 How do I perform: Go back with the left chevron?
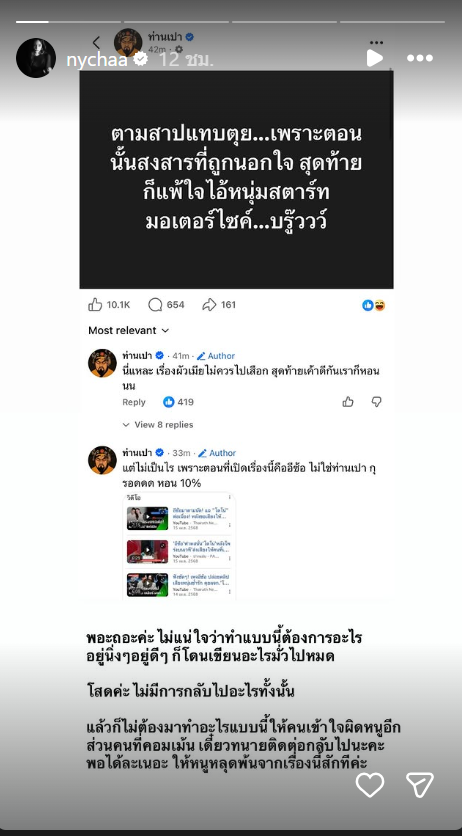click(x=96, y=43)
